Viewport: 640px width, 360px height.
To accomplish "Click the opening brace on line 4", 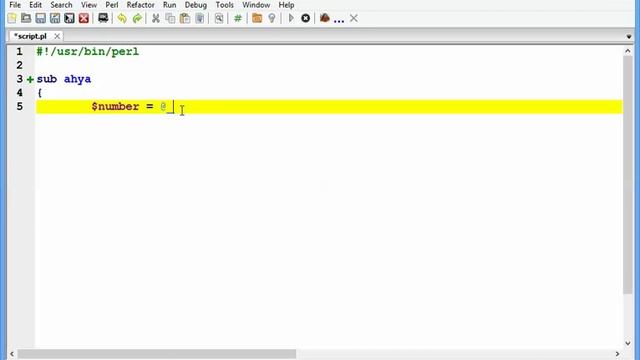I will (40, 93).
